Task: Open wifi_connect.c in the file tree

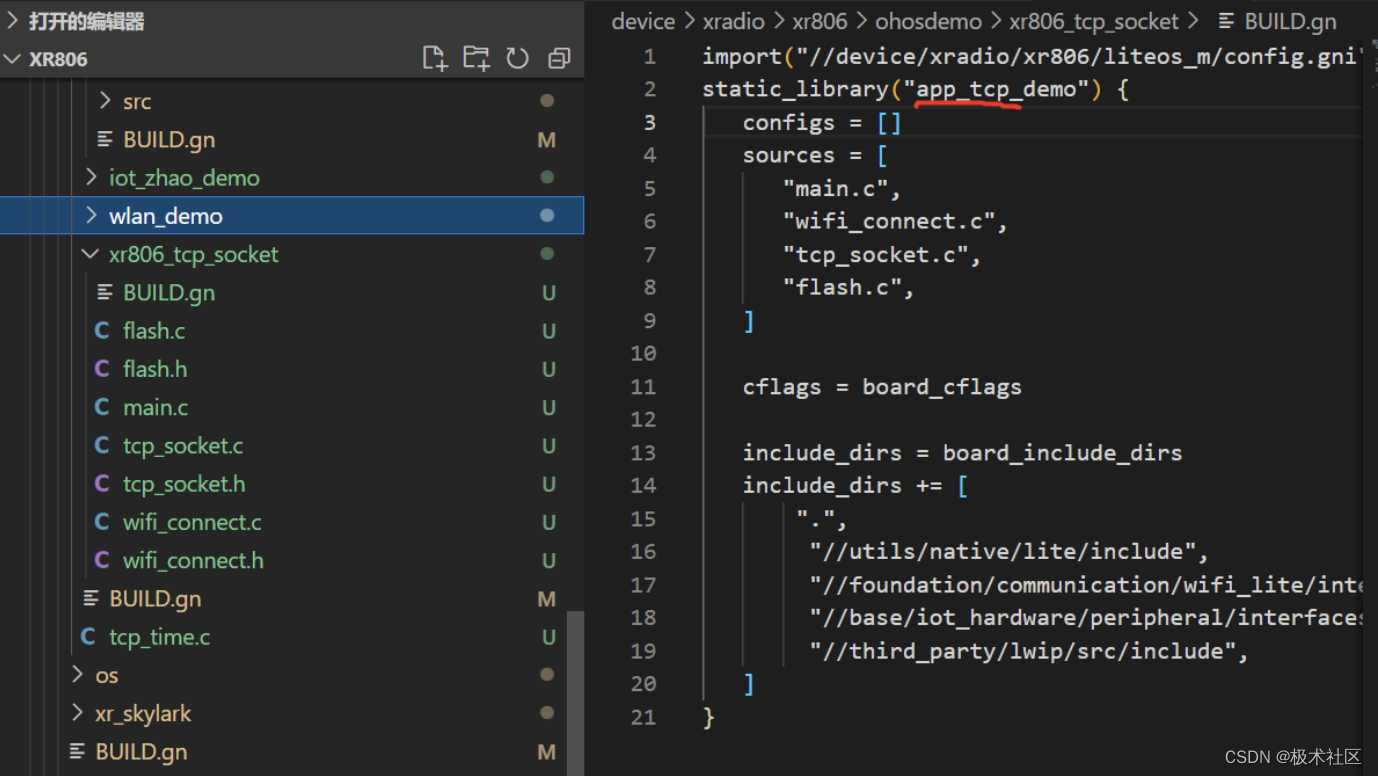Action: point(192,522)
